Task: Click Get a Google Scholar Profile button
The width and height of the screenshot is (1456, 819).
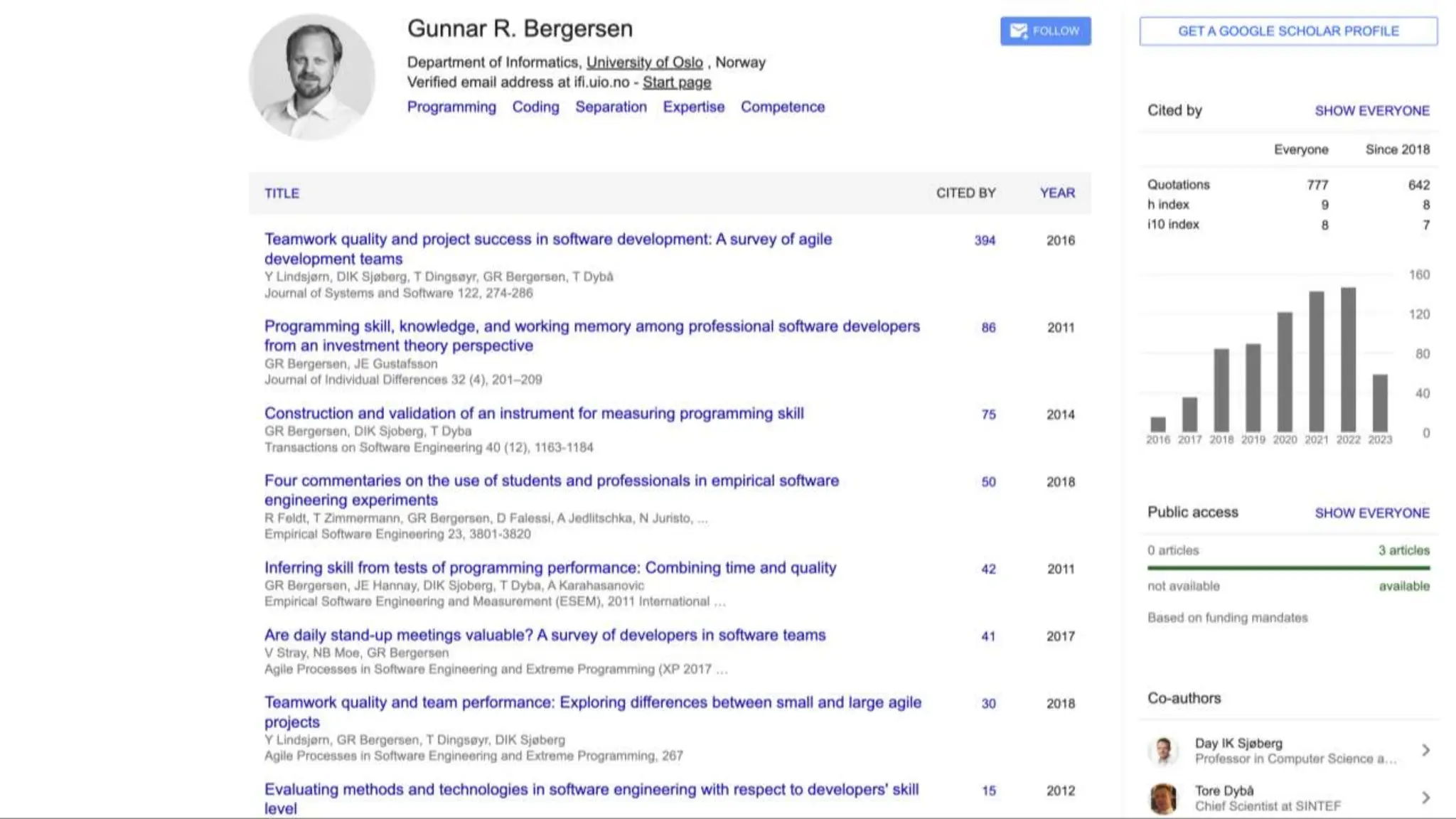Action: (x=1288, y=31)
